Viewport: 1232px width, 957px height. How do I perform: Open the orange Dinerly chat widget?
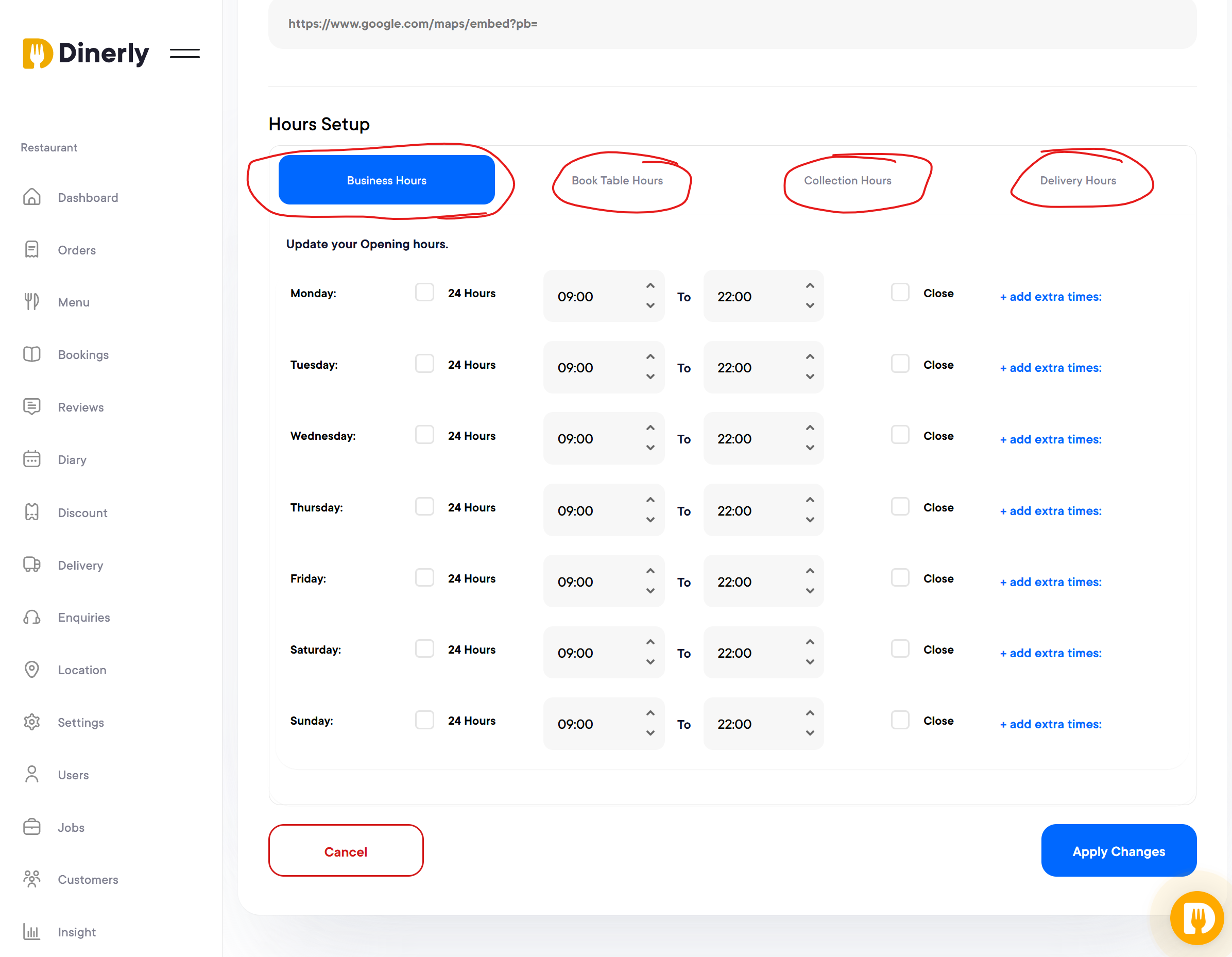[1197, 918]
